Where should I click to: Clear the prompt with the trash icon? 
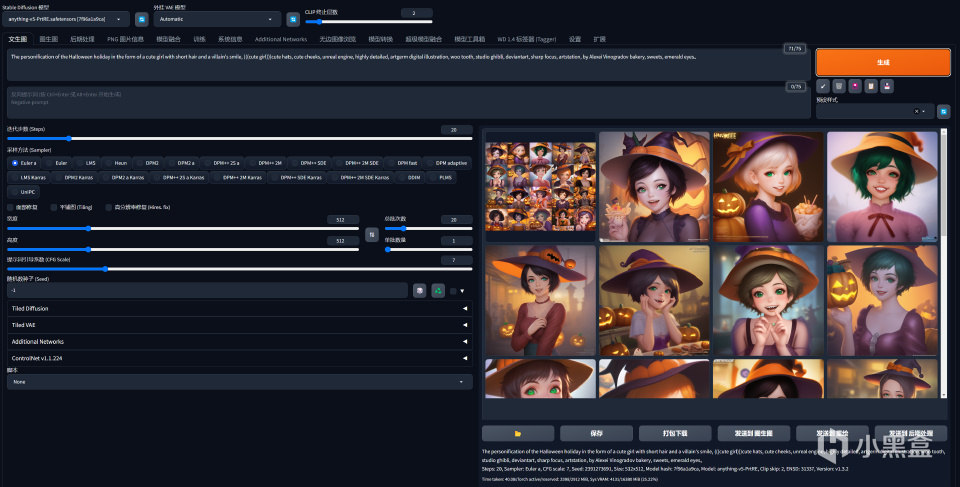tap(839, 86)
